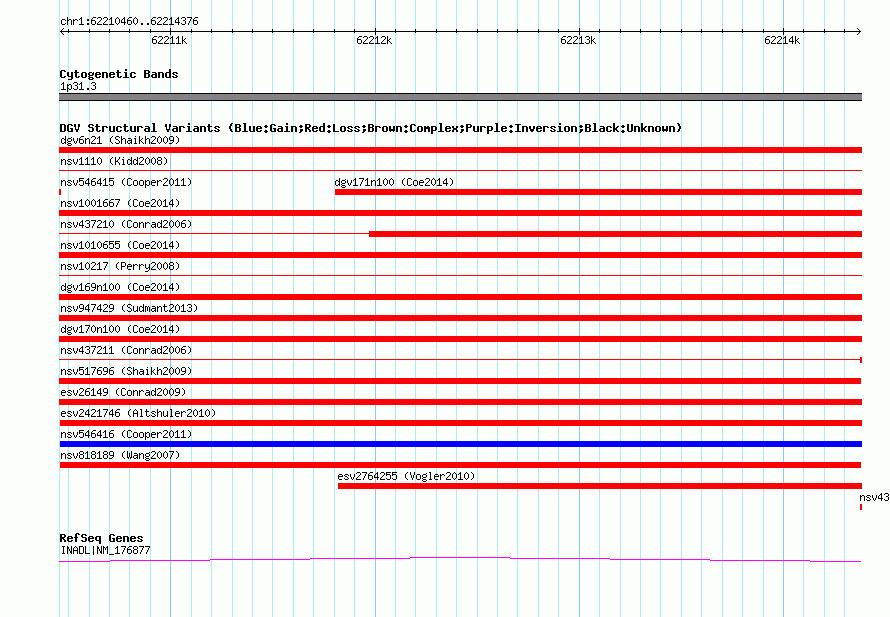Click the red bar under dgv171n100
The height and width of the screenshot is (617, 890).
click(x=598, y=192)
